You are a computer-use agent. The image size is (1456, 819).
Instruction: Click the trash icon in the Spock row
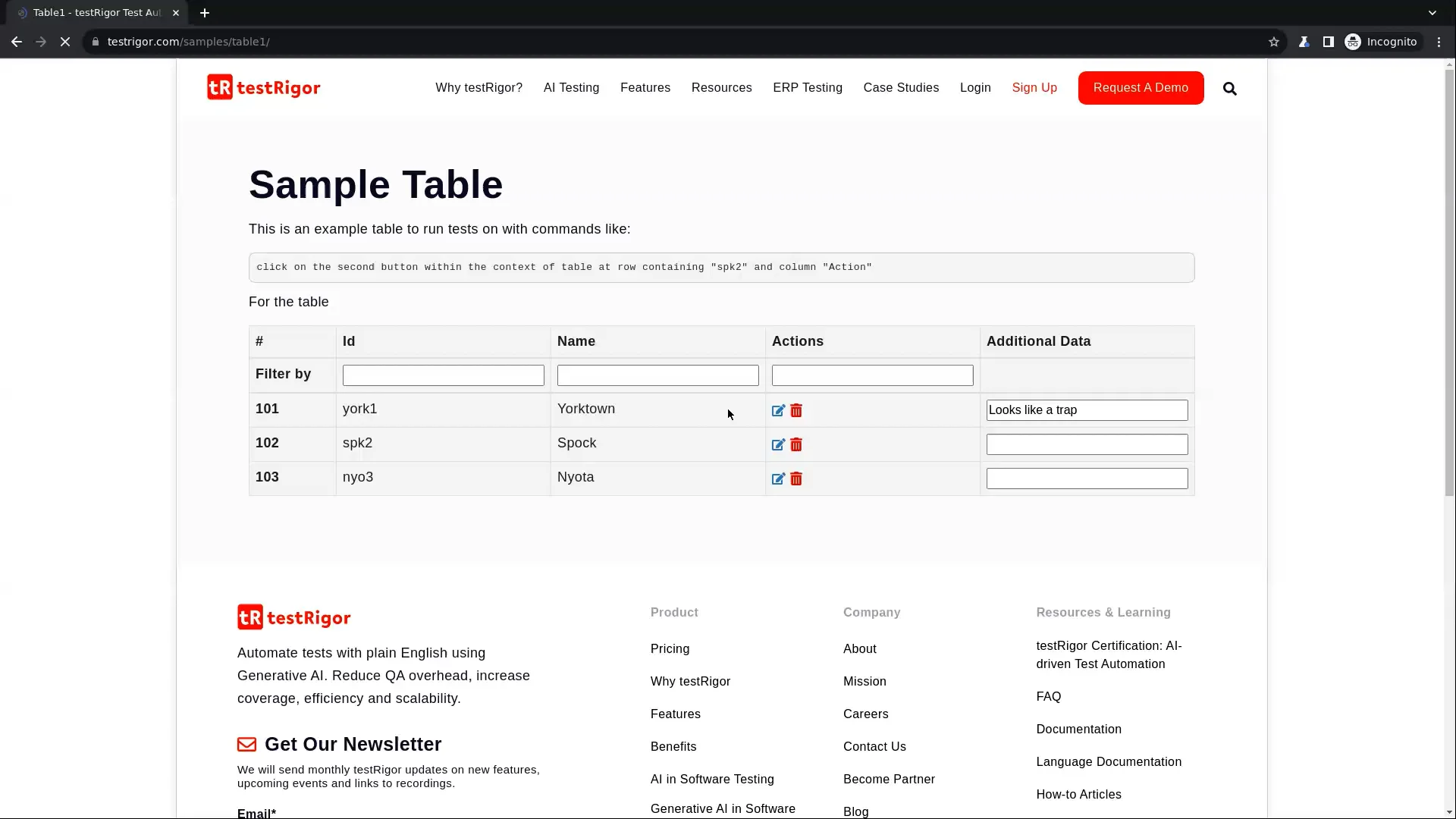tap(795, 444)
